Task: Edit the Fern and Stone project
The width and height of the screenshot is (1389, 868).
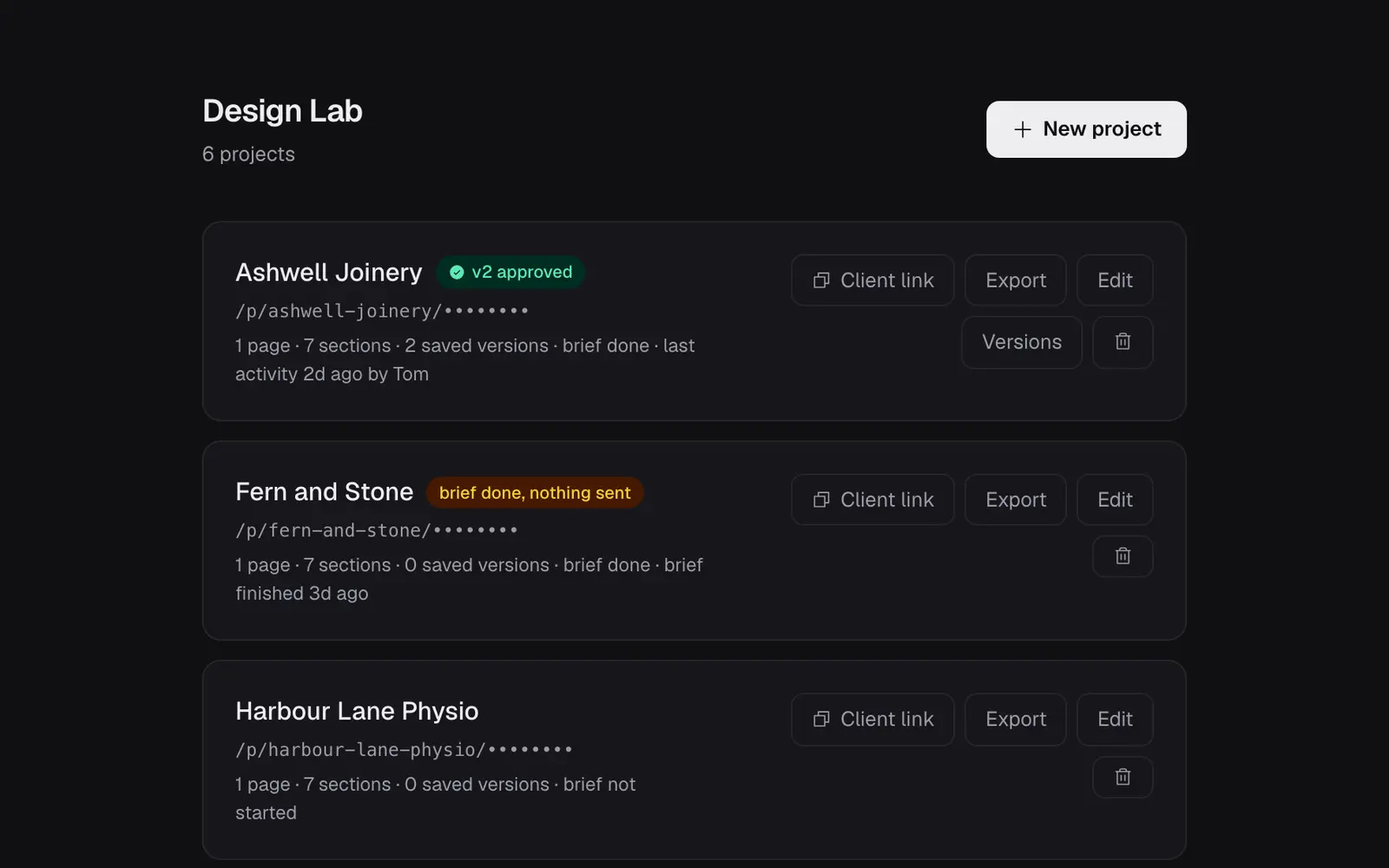Action: (x=1115, y=500)
